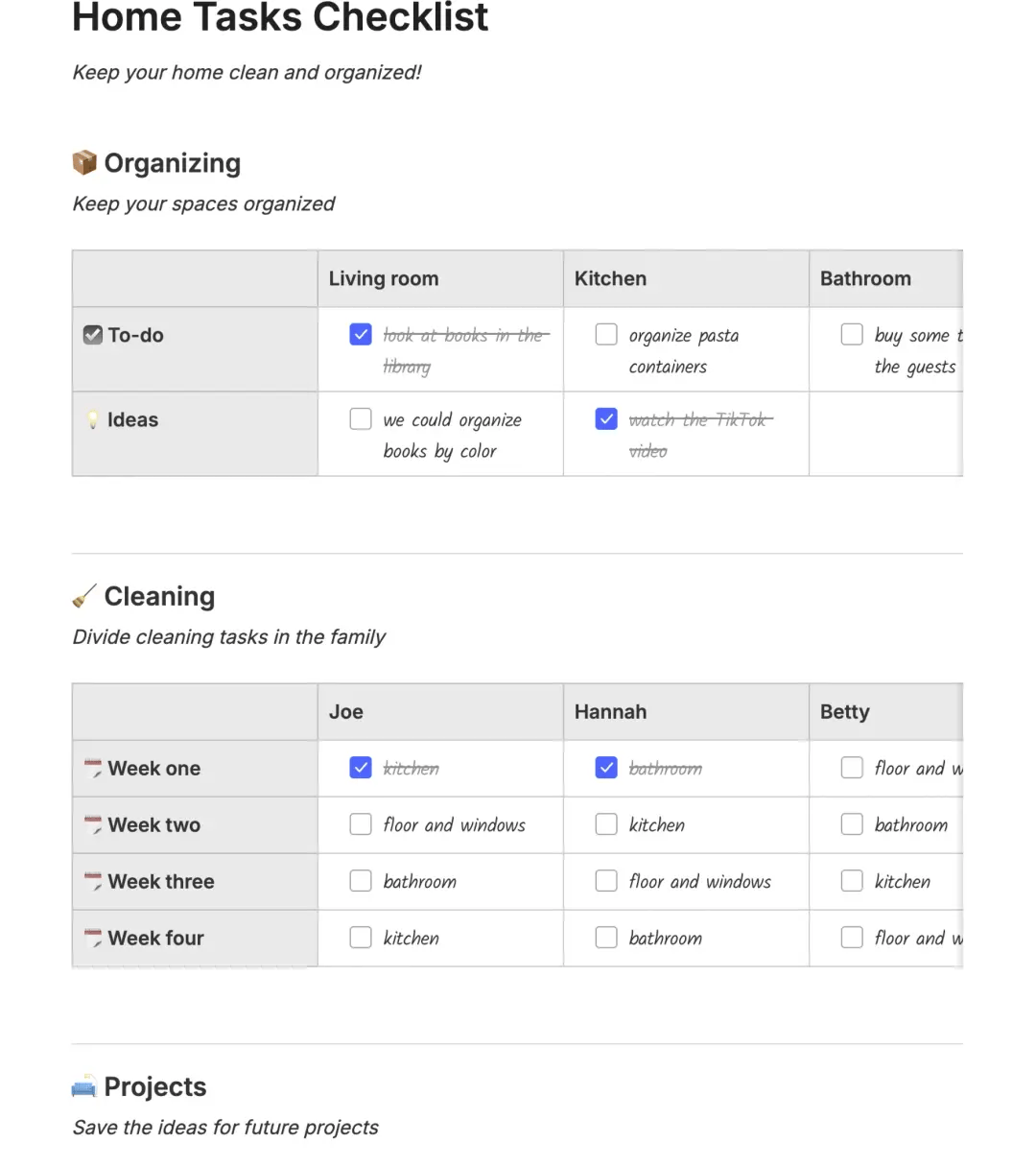The width and height of the screenshot is (1036, 1167).
Task: Click the lightbulb icon in the Ideas row
Action: click(x=92, y=418)
